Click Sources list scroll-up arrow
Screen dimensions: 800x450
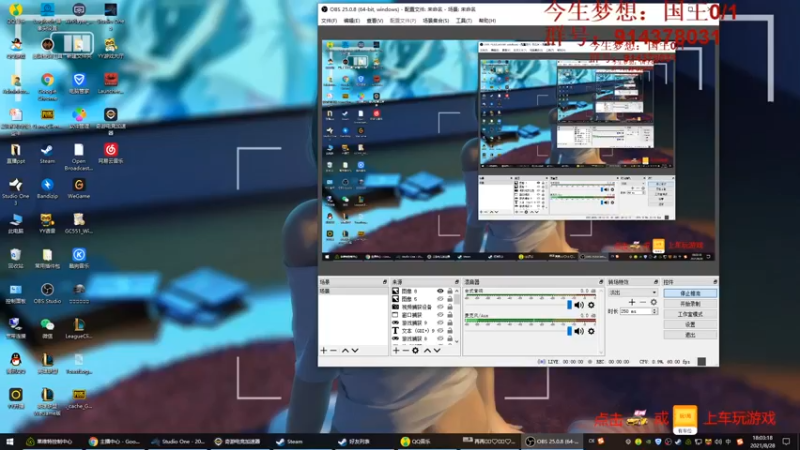[457, 290]
